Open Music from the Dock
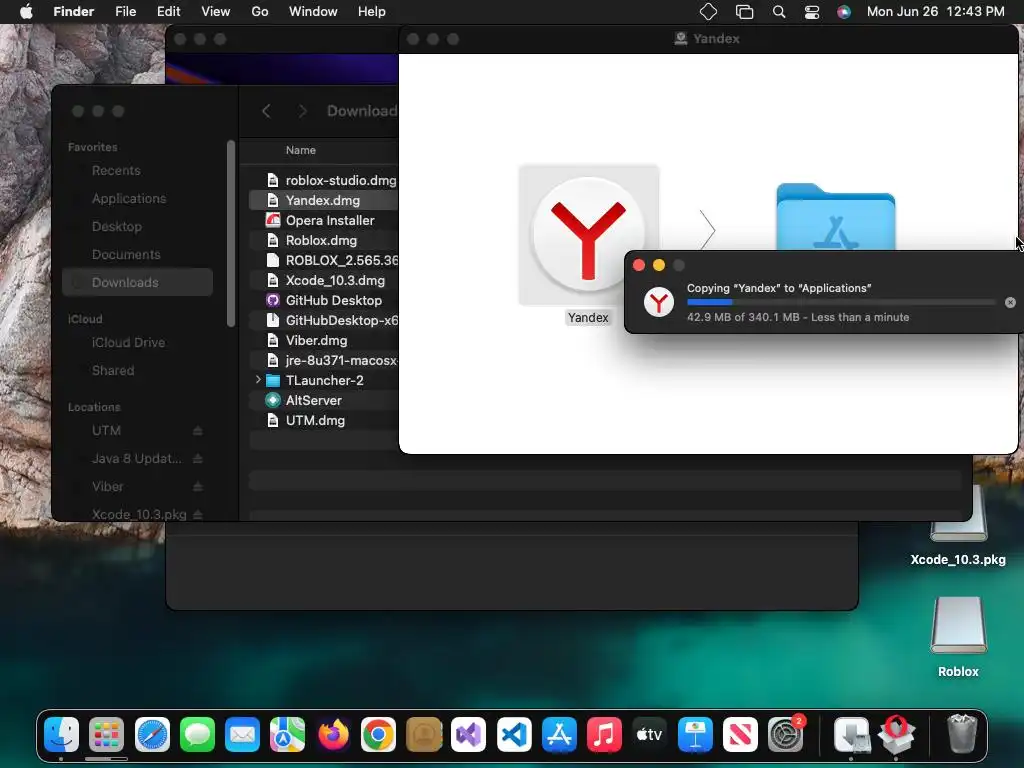Viewport: 1024px width, 768px height. click(x=604, y=735)
